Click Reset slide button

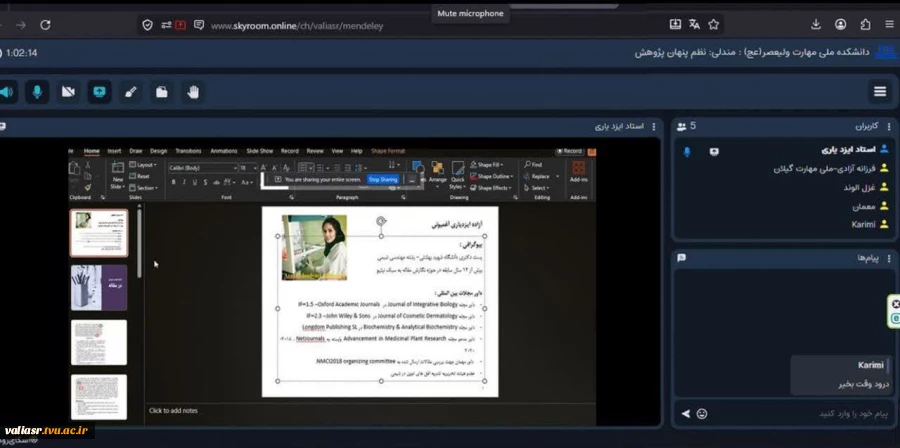click(x=140, y=177)
